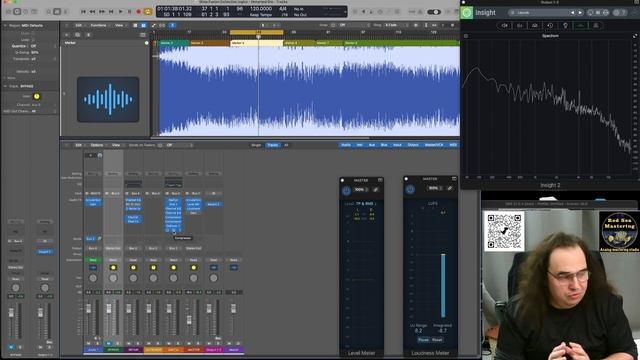Toggle the Output channel filter button in mixer
640x360 pixels.
[x=413, y=145]
